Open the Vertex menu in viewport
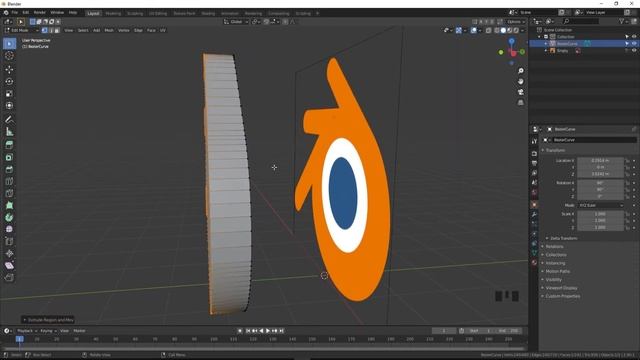 124,30
